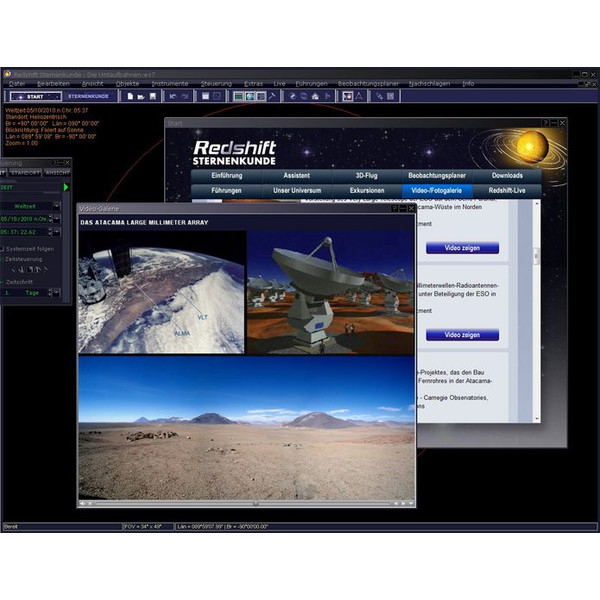This screenshot has width=600, height=600.
Task: Open the Extras menu
Action: pos(253,83)
